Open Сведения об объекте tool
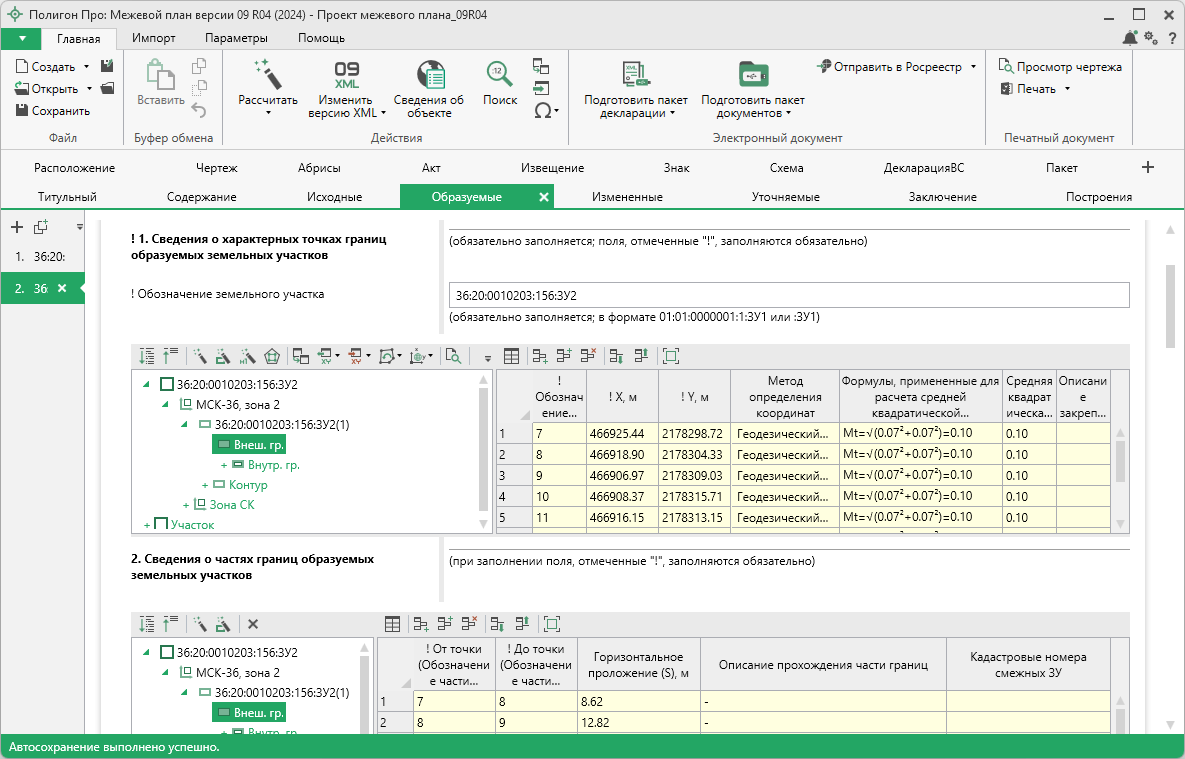 [428, 76]
